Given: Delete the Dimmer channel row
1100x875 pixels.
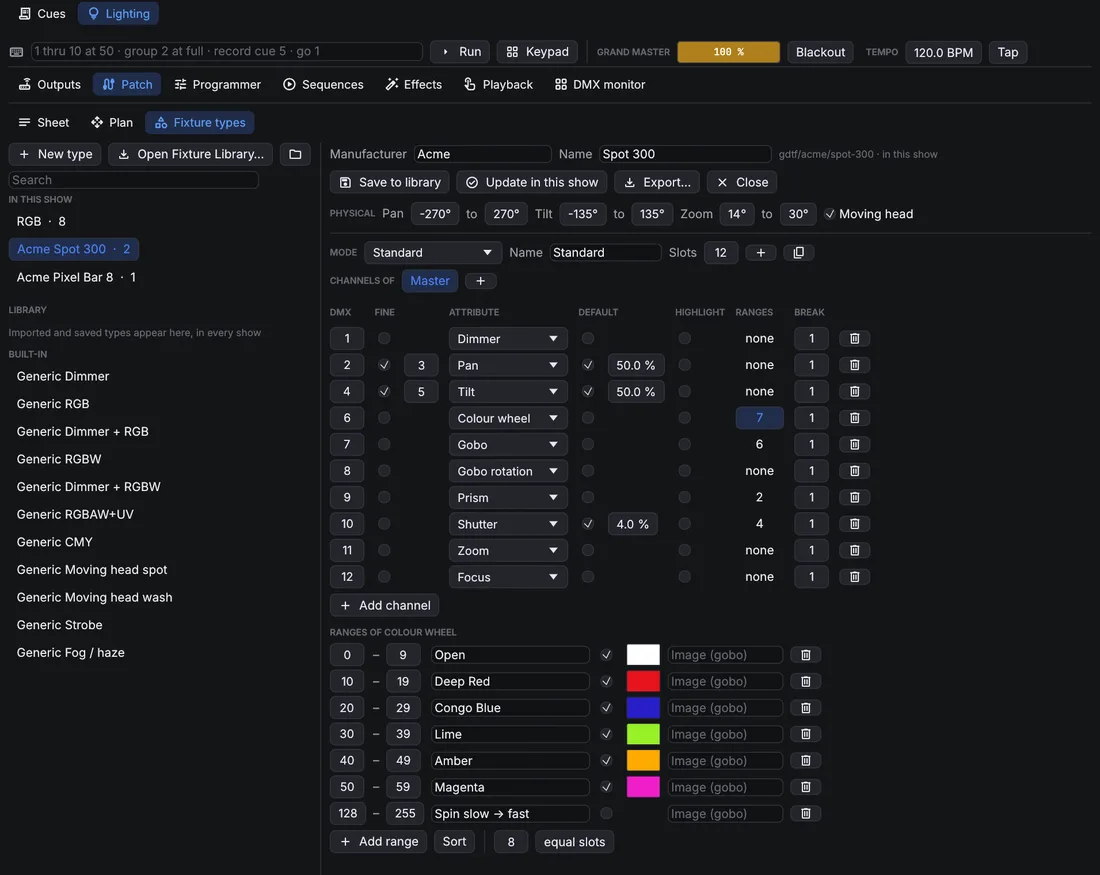Looking at the screenshot, I should 854,338.
